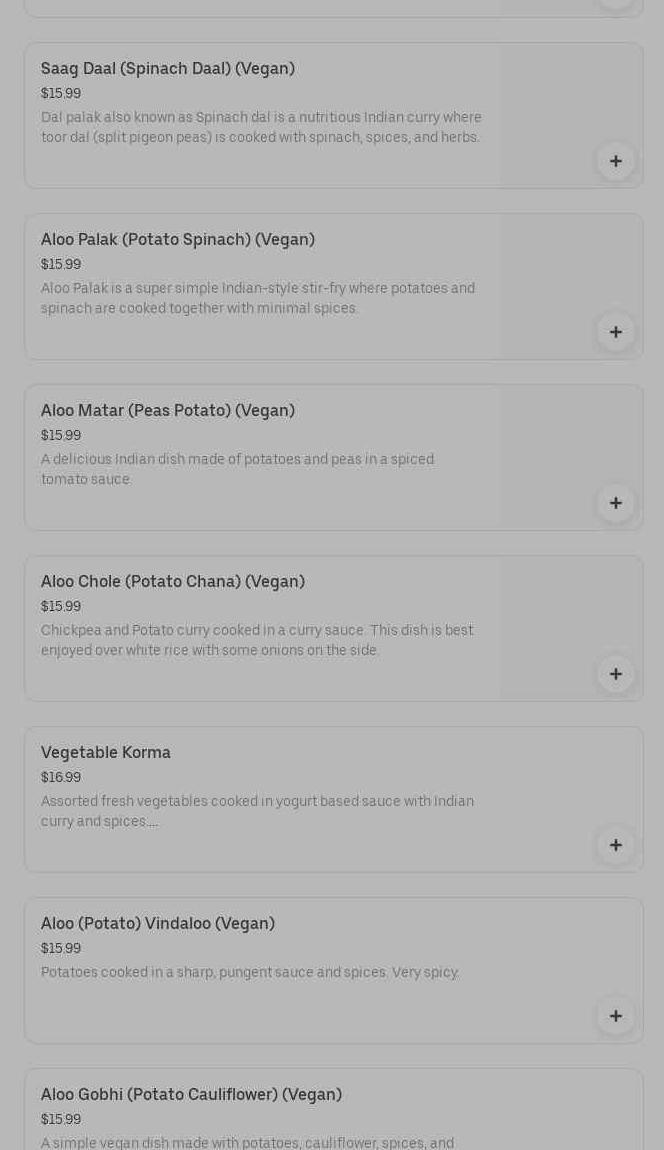The height and width of the screenshot is (1150, 664).
Task: Click the Vegetable Korma description text
Action: 257,811
